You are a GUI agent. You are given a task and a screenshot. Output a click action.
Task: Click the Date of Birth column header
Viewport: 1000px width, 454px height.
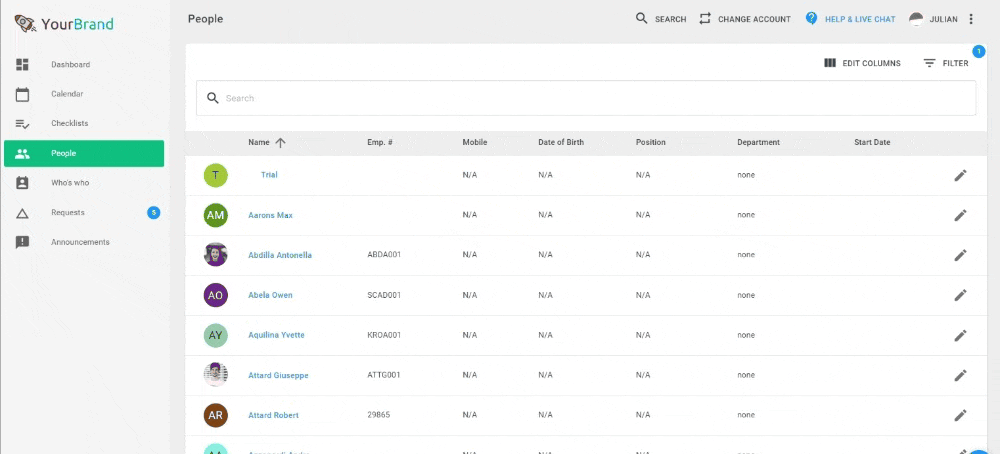click(x=561, y=142)
